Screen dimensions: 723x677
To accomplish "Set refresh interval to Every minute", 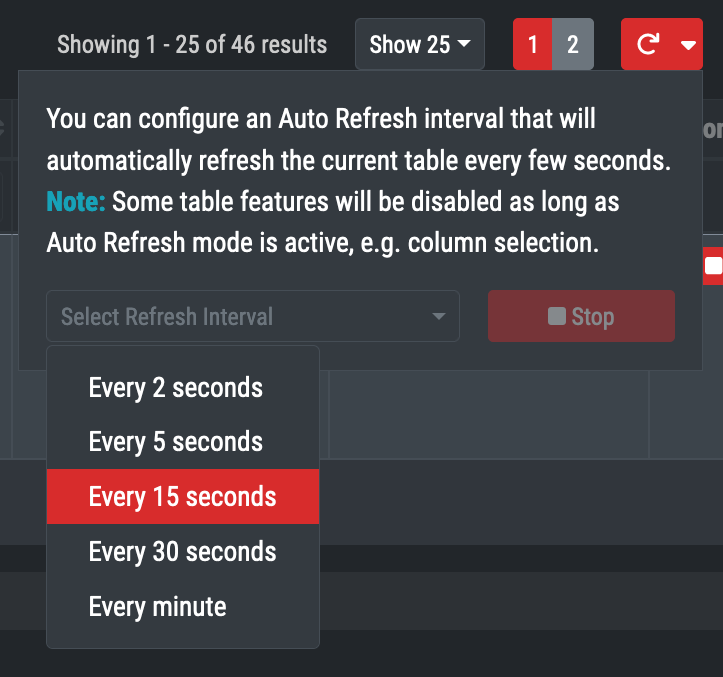I will tap(158, 607).
